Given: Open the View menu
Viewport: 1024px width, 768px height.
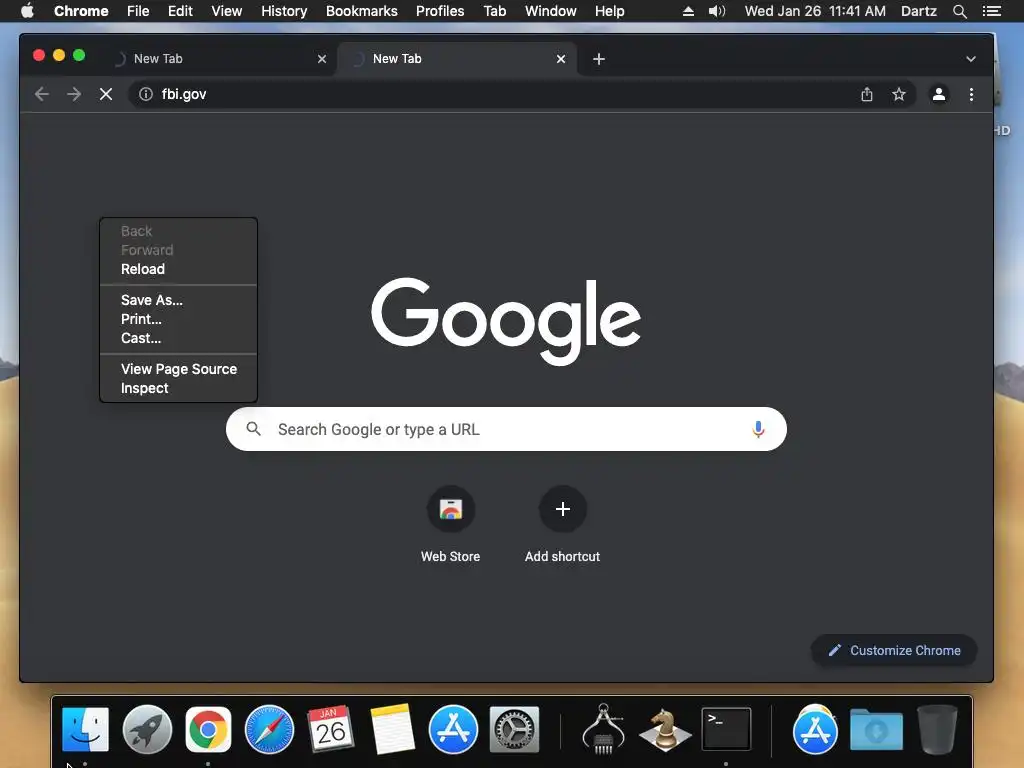Looking at the screenshot, I should (227, 11).
